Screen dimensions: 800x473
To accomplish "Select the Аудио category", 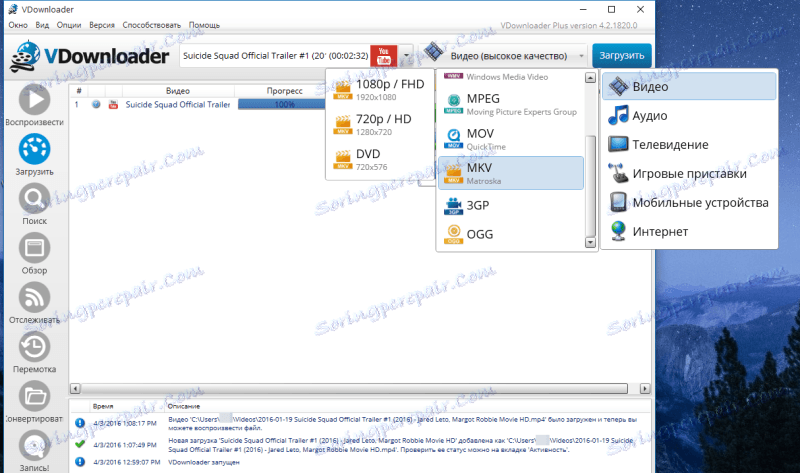I will [x=689, y=115].
